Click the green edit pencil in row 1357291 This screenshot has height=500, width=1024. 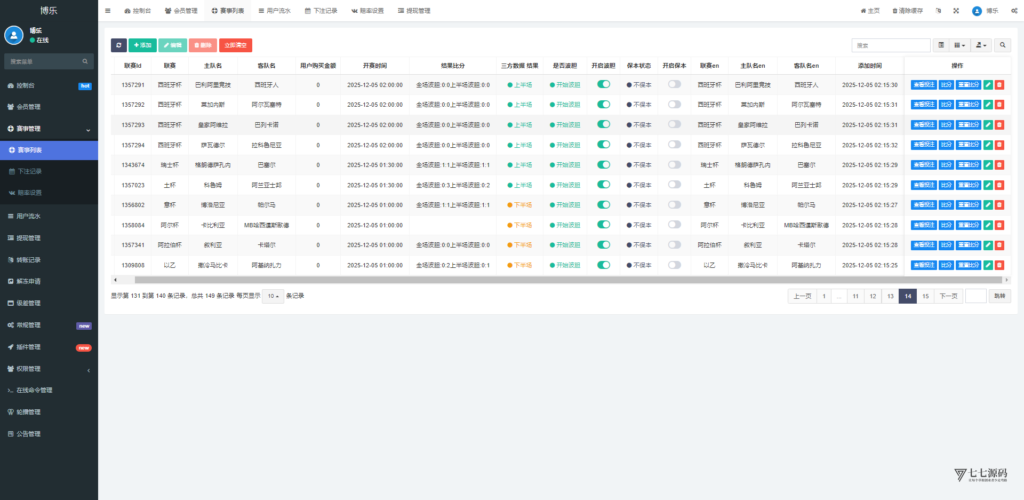[988, 85]
